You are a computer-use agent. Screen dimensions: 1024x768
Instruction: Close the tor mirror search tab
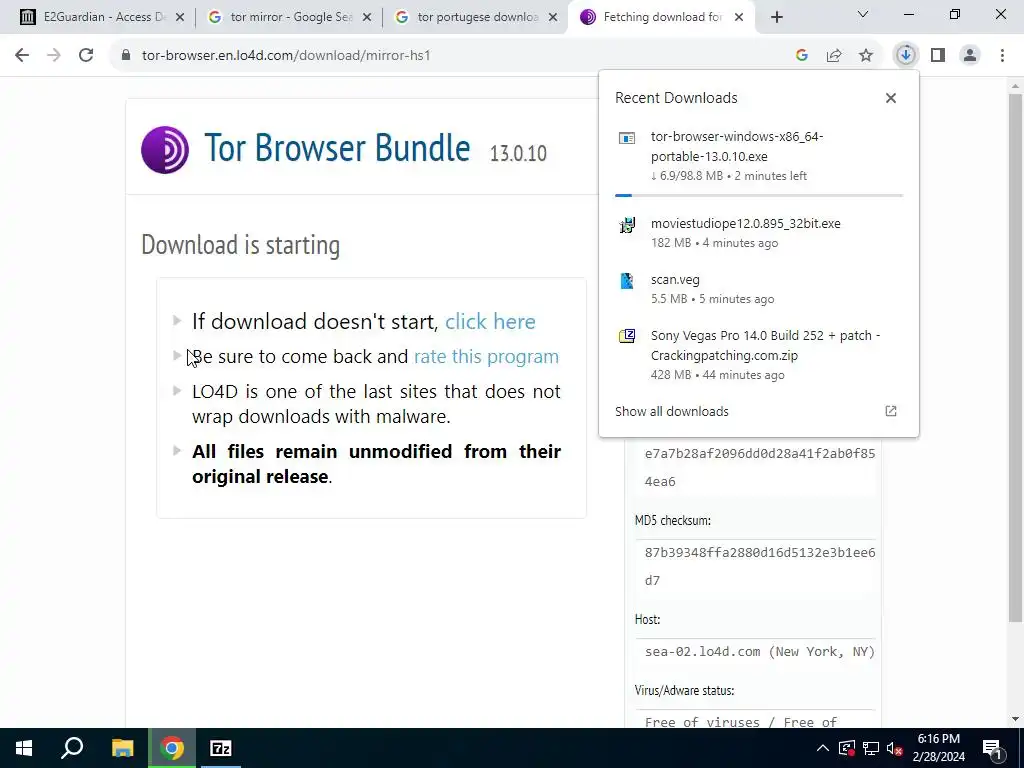(x=367, y=18)
